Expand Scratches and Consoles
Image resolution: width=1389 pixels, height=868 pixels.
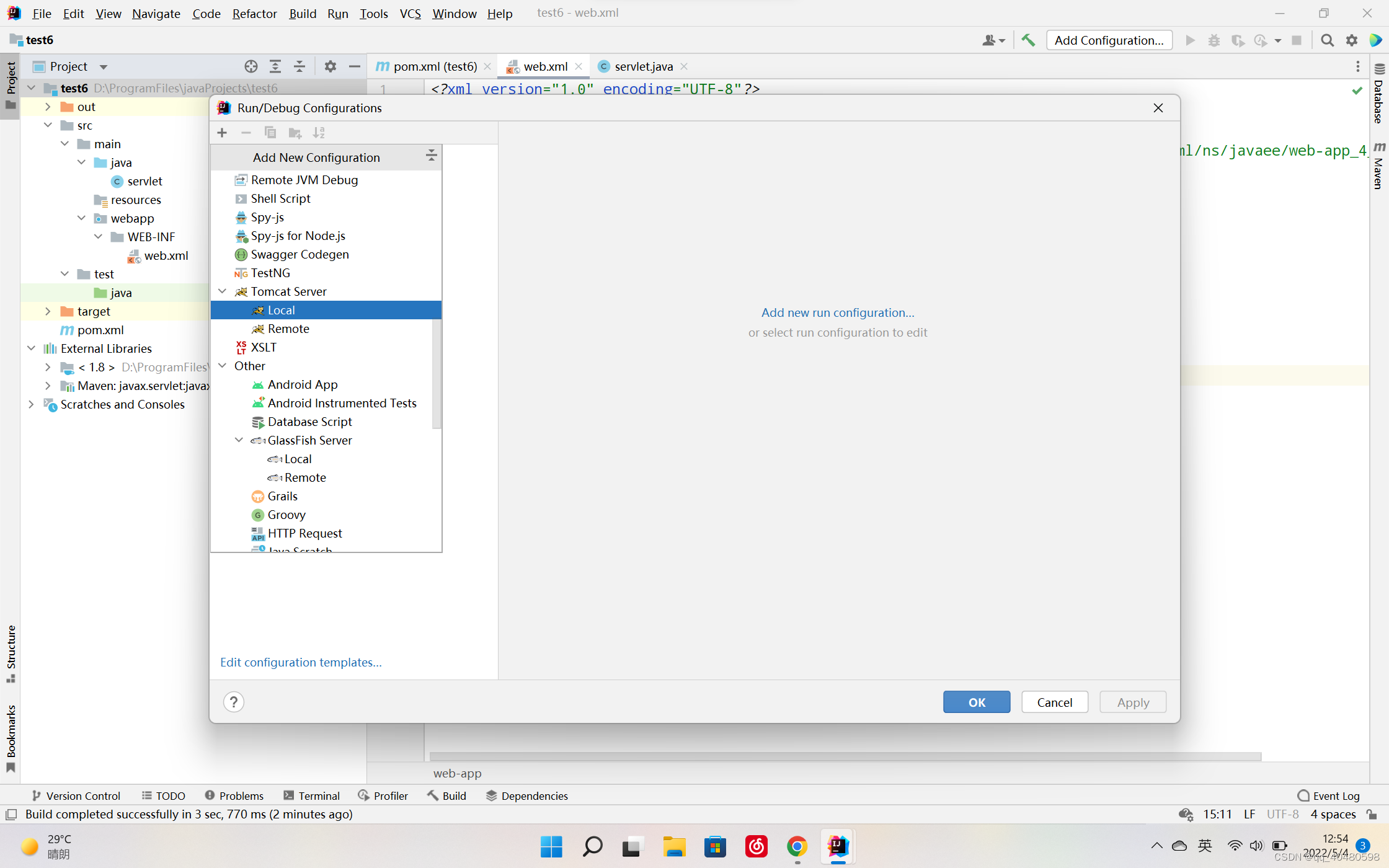point(31,404)
